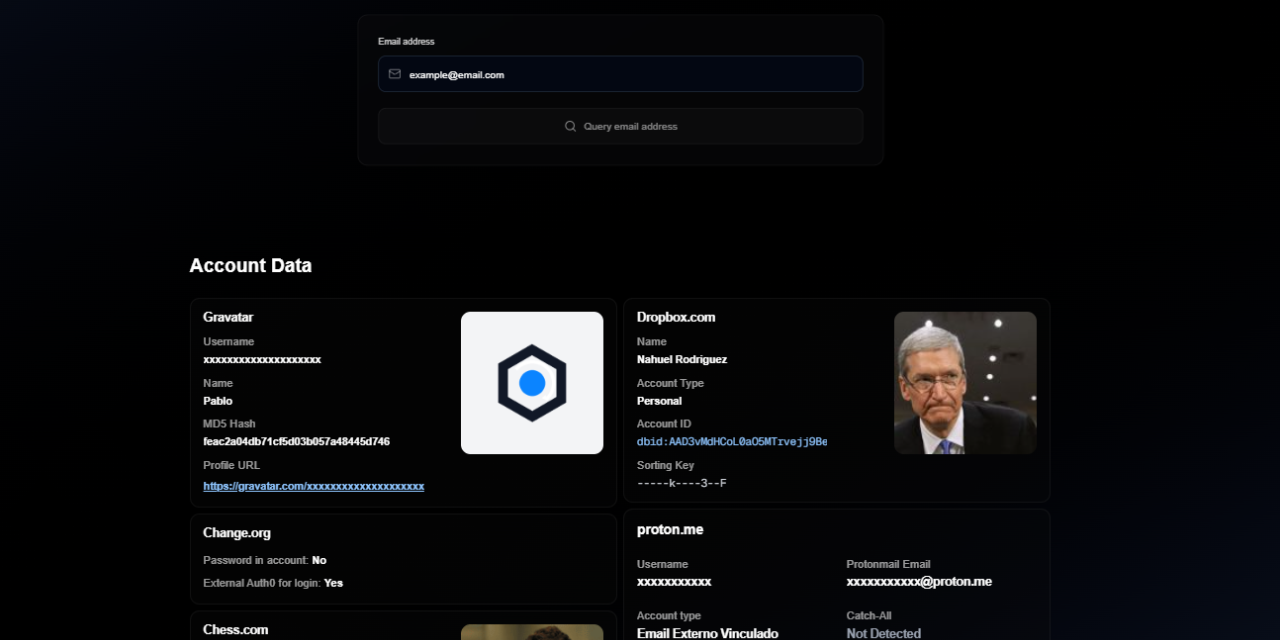Select the Dropbox sorting key value
Viewport: 1280px width, 640px height.
point(682,484)
